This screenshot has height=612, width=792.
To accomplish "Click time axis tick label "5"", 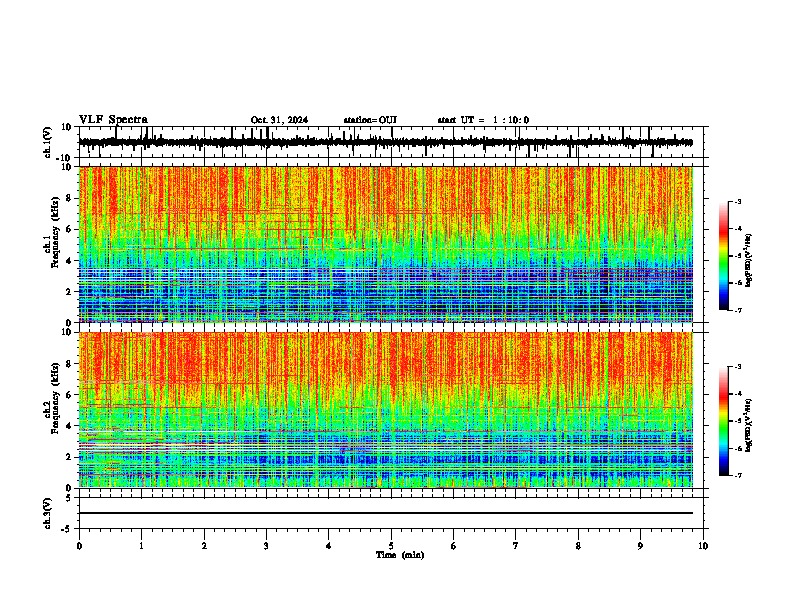I will coord(391,546).
